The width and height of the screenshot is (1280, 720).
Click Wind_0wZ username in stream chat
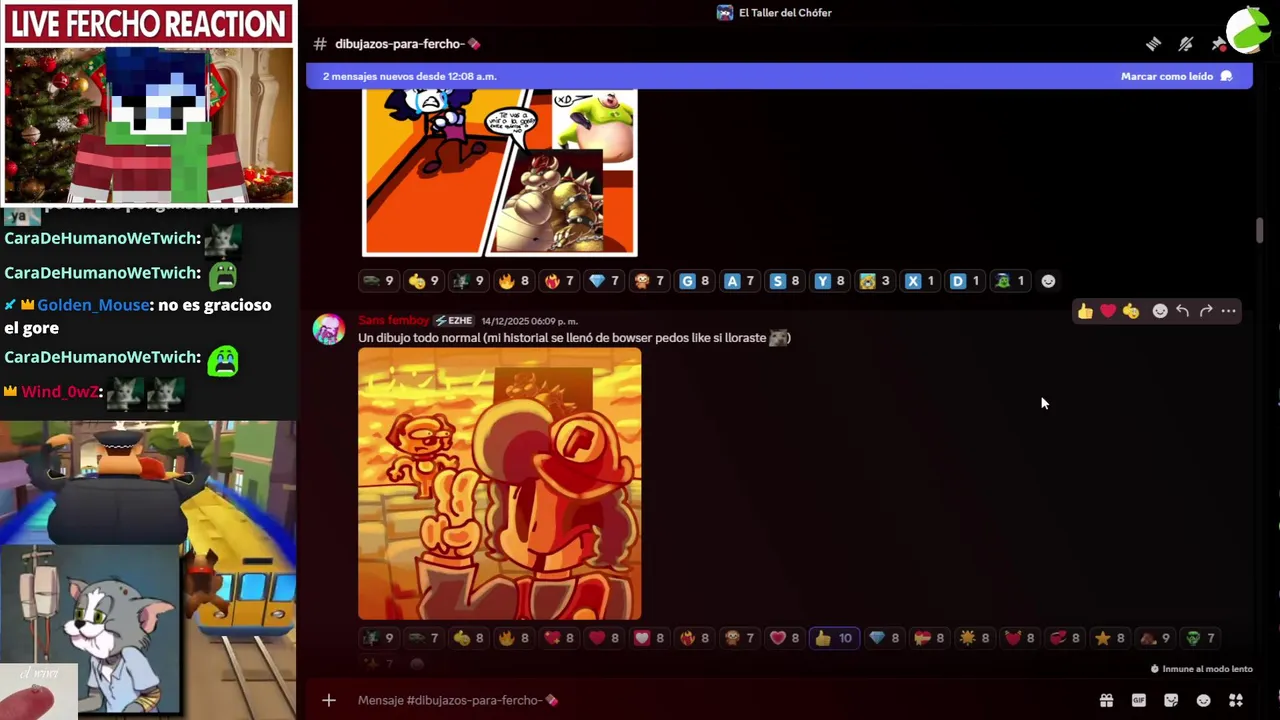(61, 392)
